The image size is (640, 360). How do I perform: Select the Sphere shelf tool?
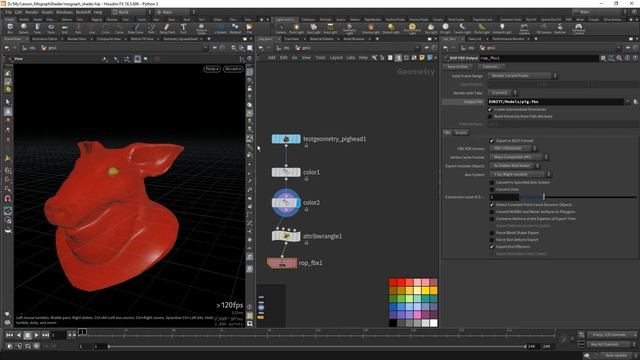tap(24, 28)
